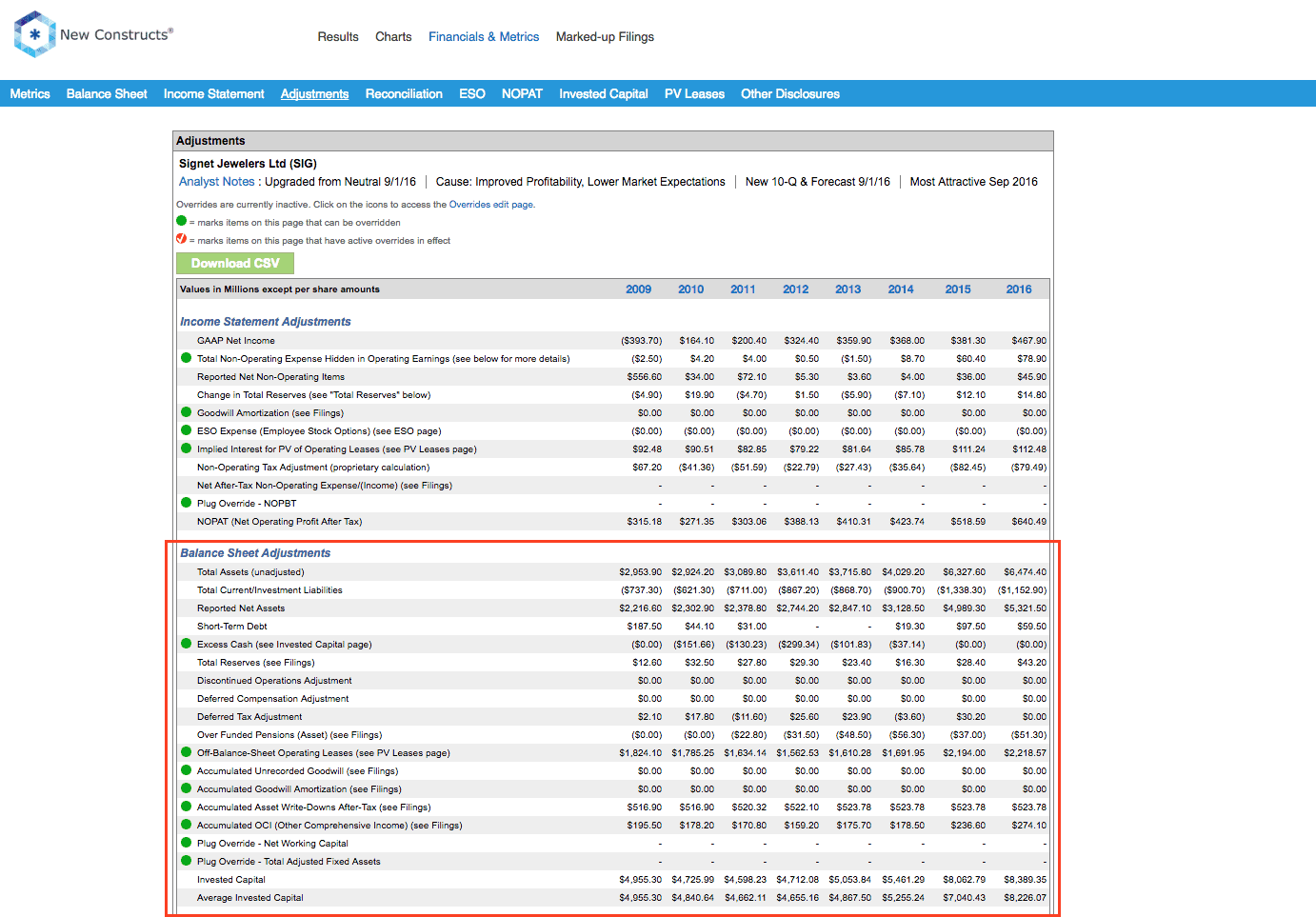Click the 2009 column header
The image size is (1316, 917).
click(638, 289)
